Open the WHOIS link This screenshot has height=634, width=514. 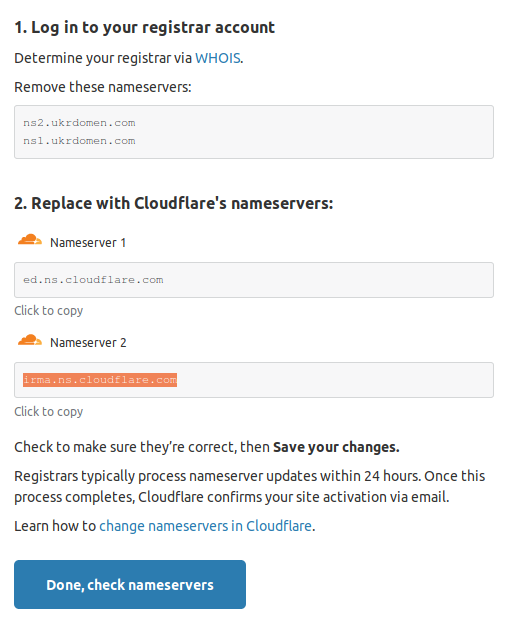218,58
